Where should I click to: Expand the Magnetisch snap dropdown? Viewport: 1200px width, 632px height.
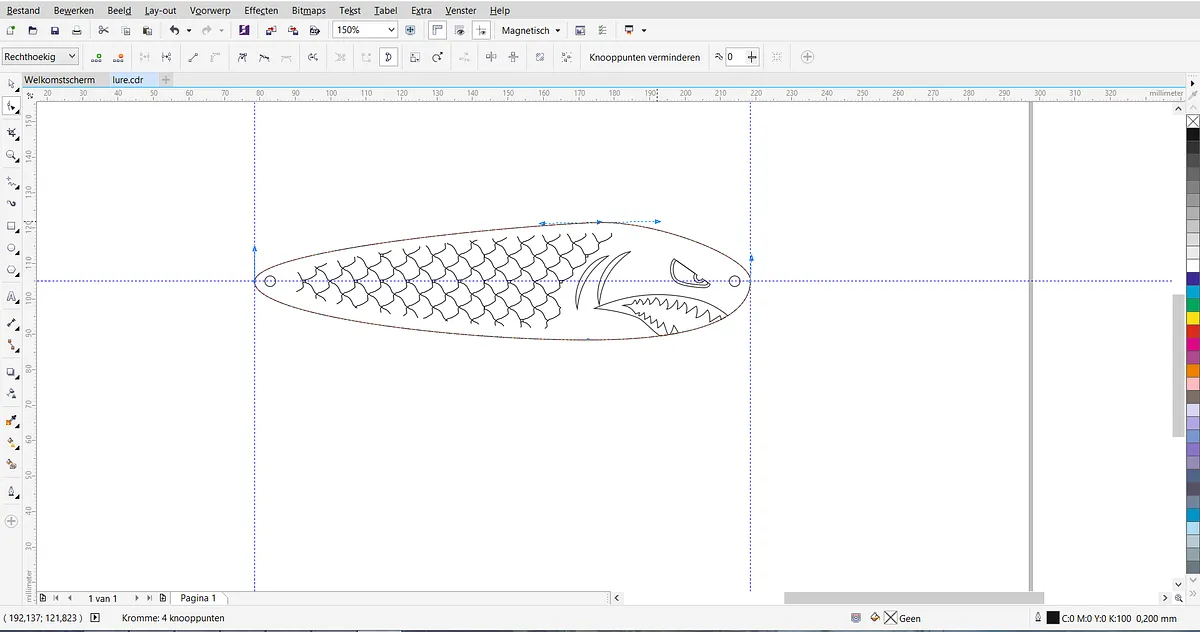tap(557, 31)
